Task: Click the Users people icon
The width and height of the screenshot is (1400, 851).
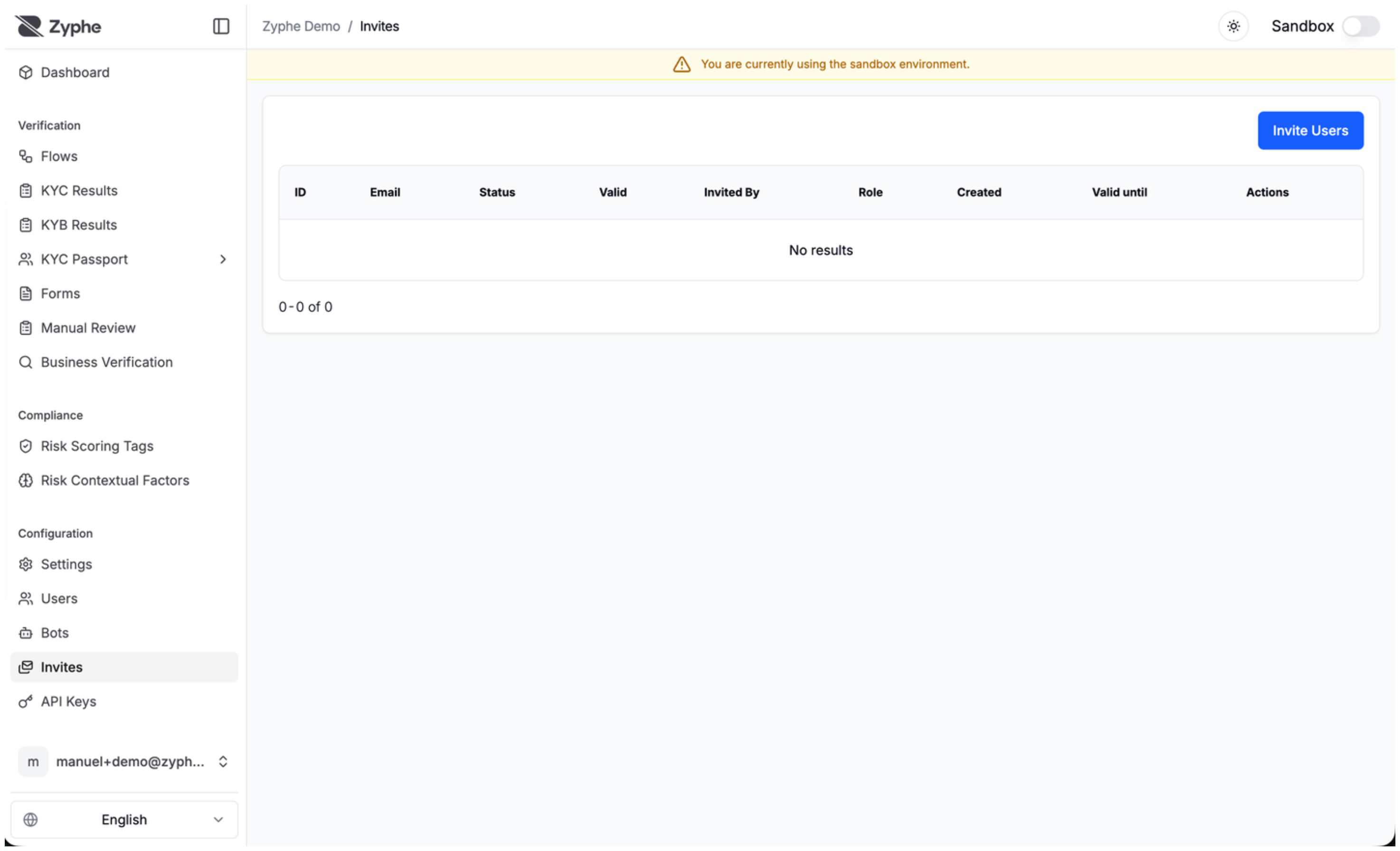Action: tap(26, 599)
